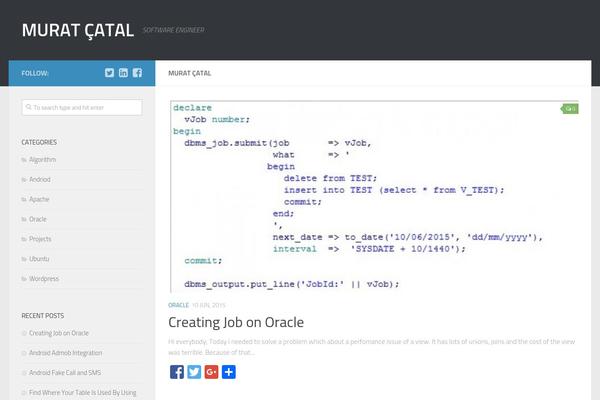
Task: Open the LinkedIn follow icon
Action: pyautogui.click(x=123, y=73)
